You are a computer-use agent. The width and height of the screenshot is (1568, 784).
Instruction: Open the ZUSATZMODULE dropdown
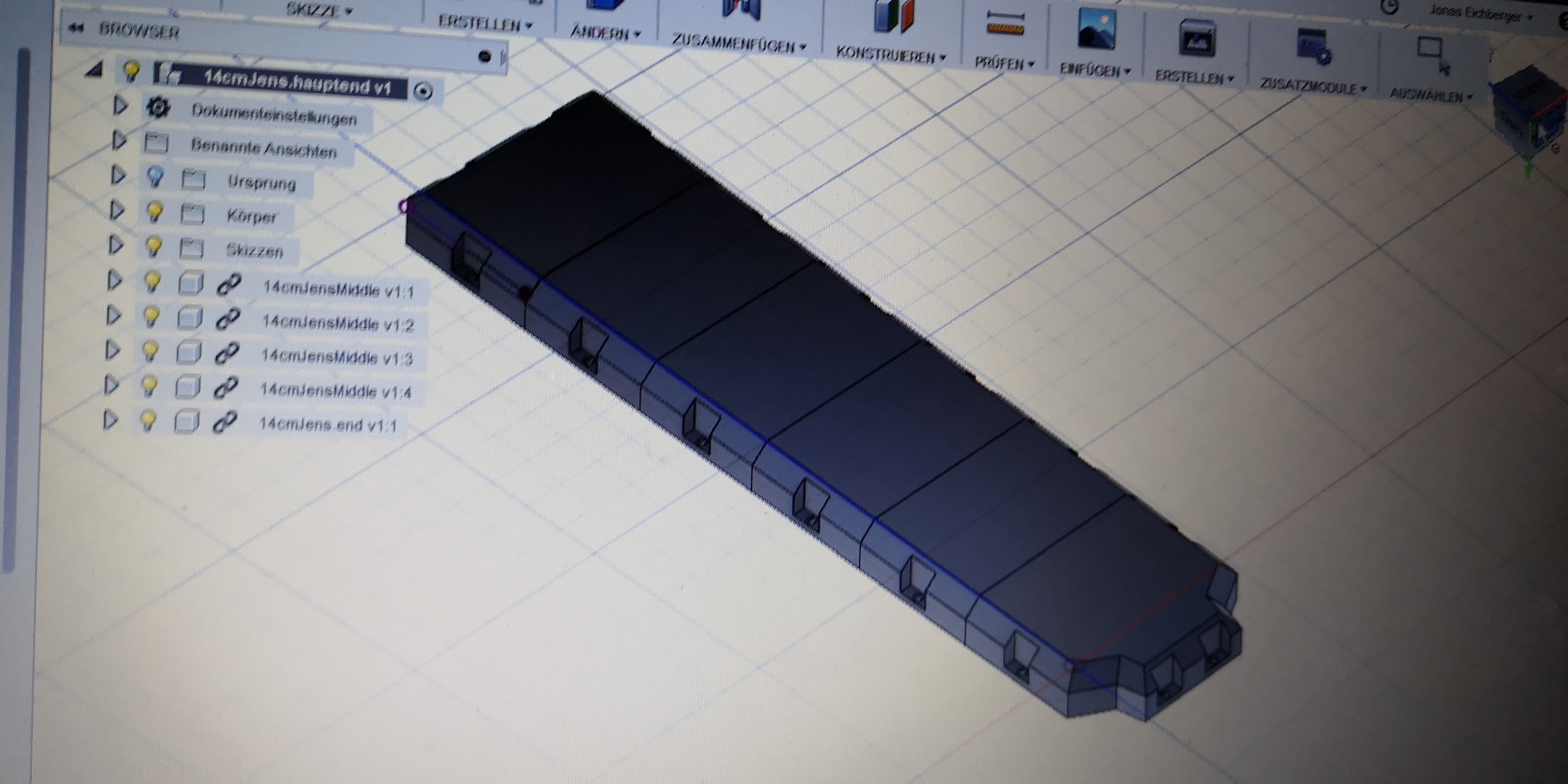(x=1313, y=86)
